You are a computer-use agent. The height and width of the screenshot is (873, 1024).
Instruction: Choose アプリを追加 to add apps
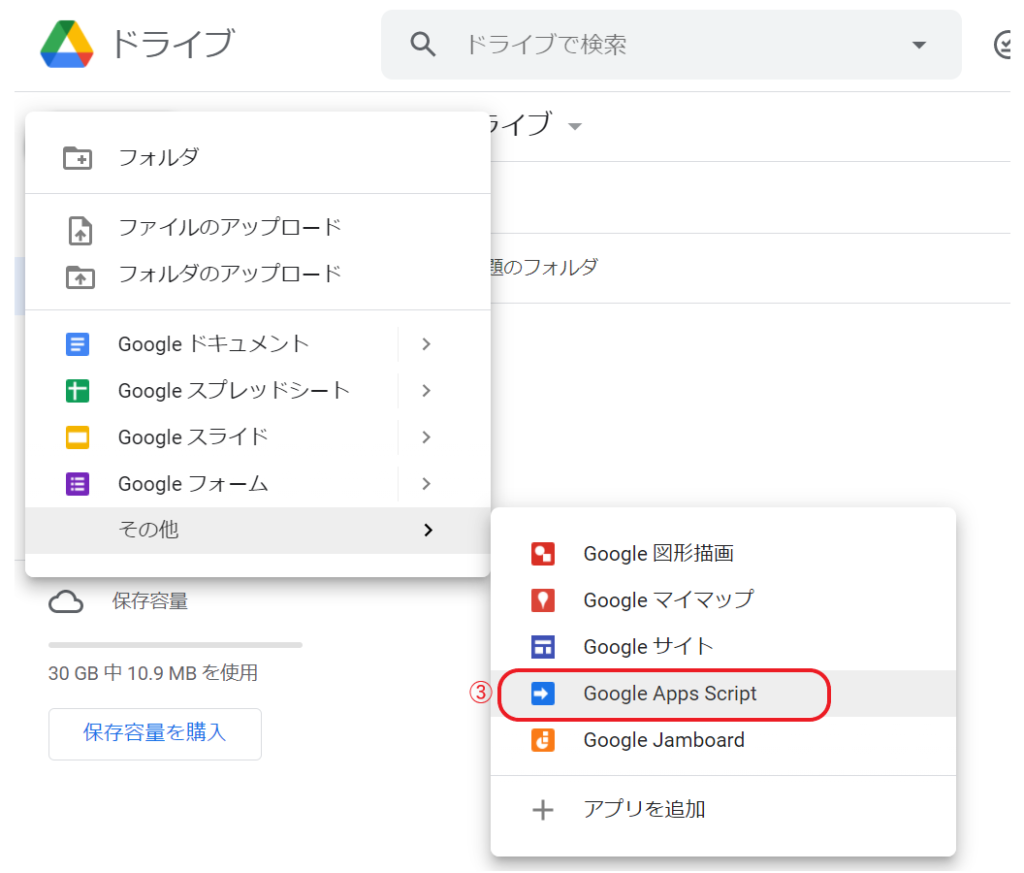723,810
